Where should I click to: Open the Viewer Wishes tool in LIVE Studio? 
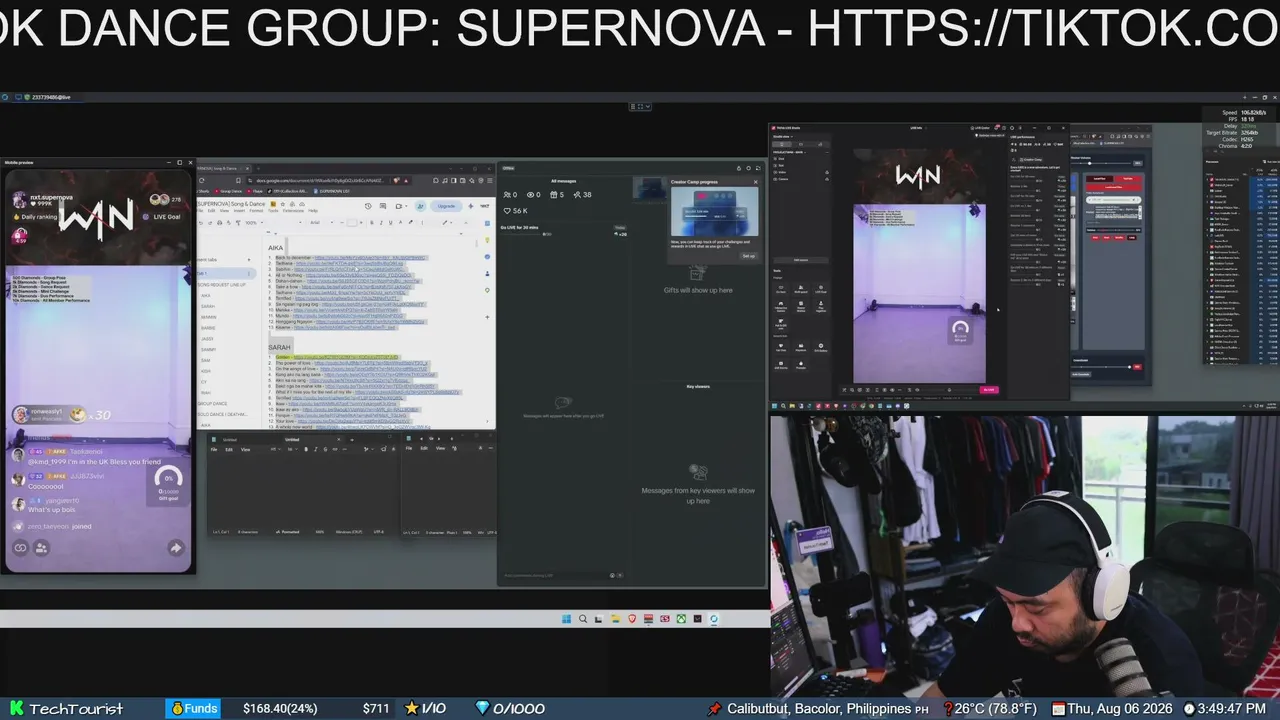tap(801, 306)
